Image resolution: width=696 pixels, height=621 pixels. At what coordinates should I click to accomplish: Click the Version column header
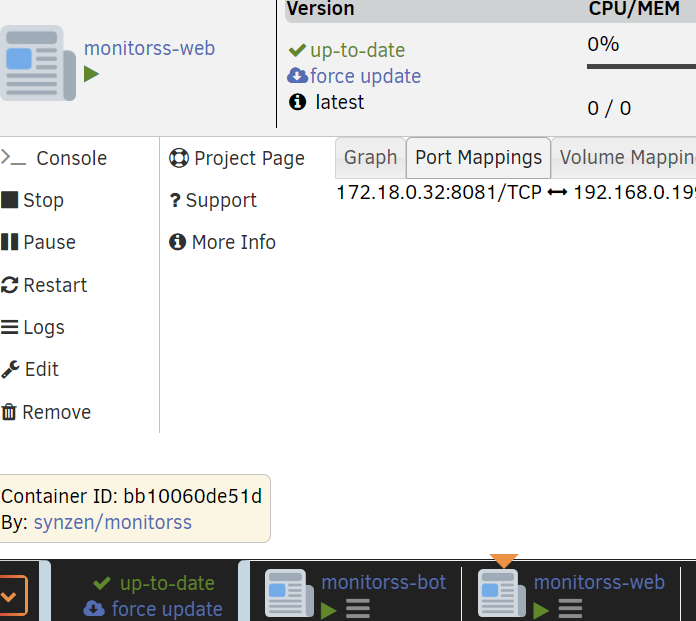(320, 8)
